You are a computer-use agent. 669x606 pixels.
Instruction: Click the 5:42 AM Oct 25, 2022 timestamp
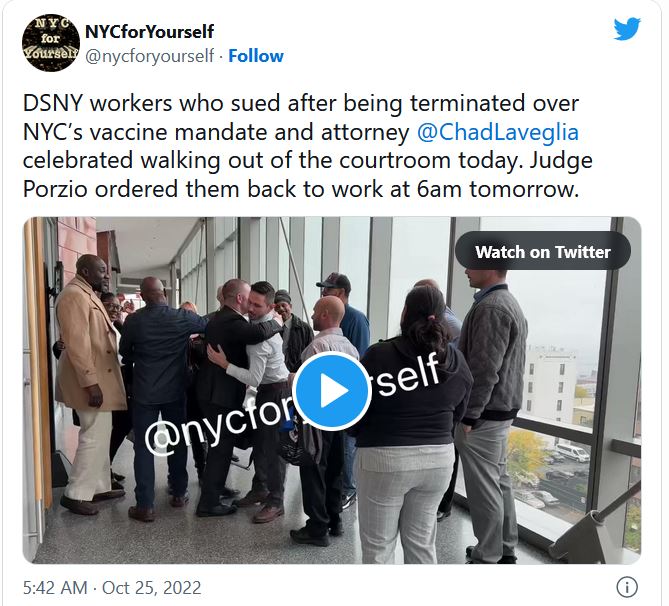112,588
